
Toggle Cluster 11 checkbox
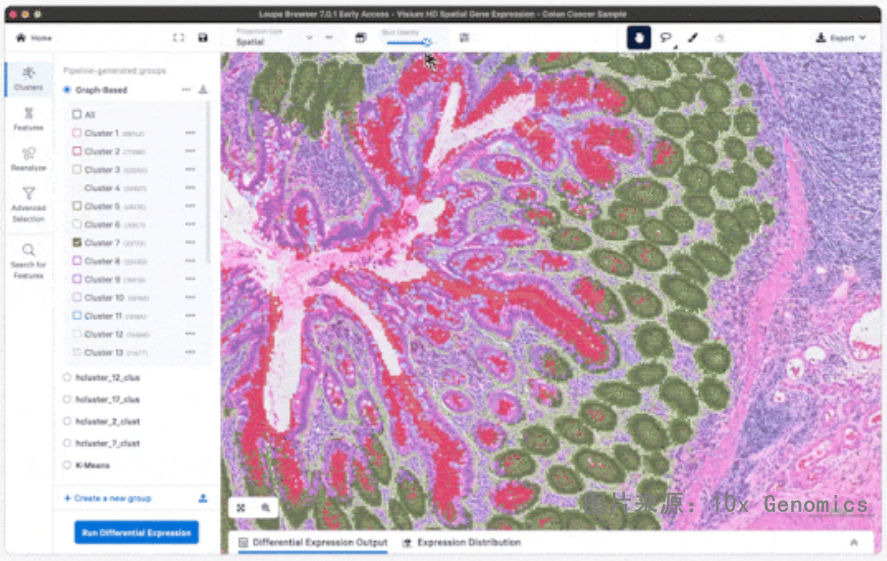click(77, 316)
